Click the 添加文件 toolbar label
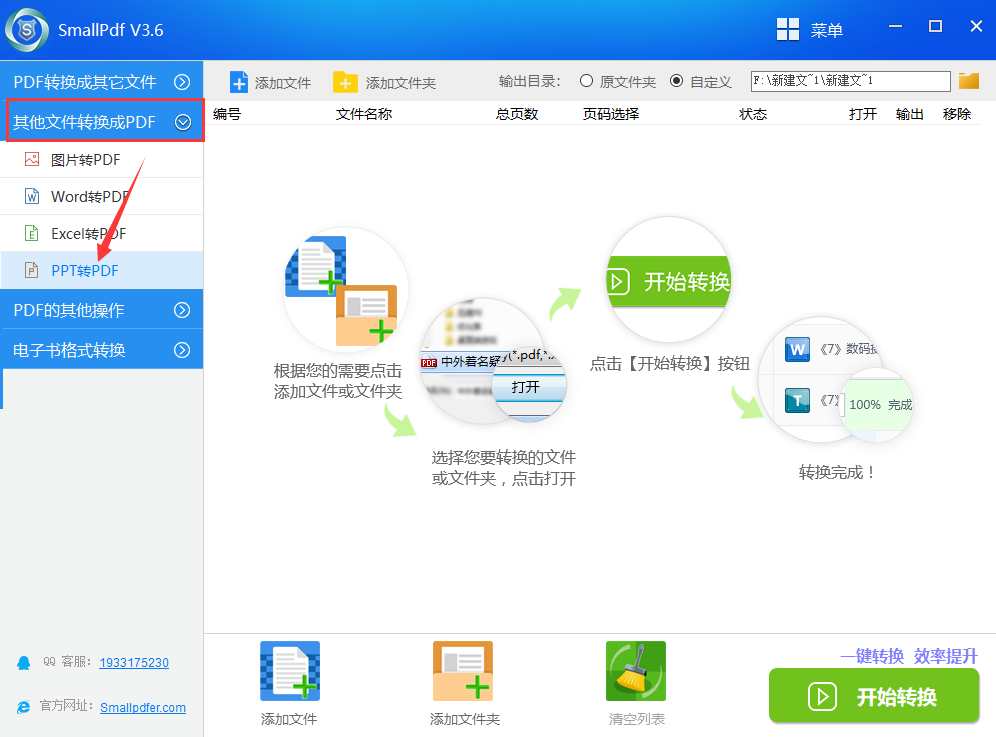 pos(283,83)
